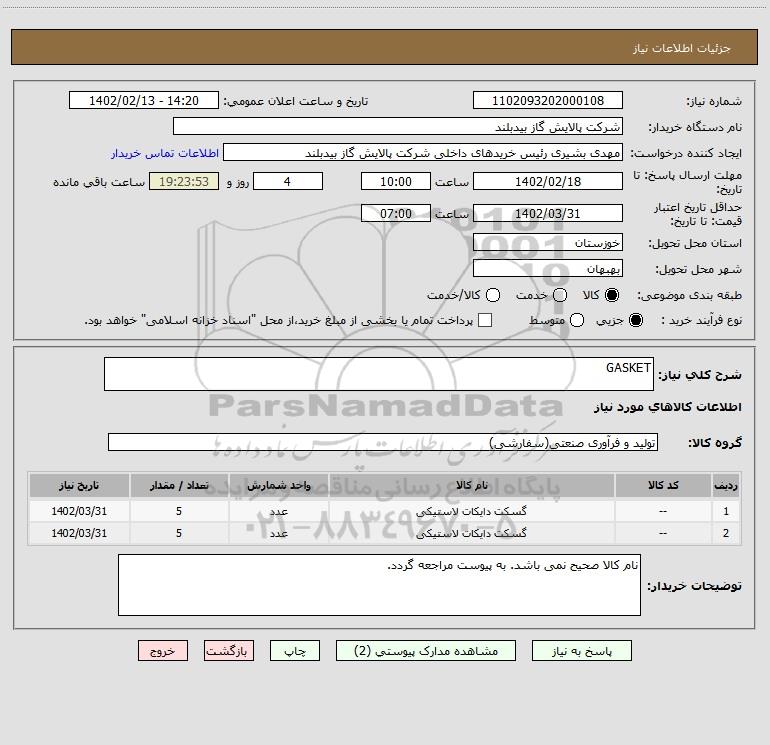Select the کالا radio button

(x=612, y=295)
